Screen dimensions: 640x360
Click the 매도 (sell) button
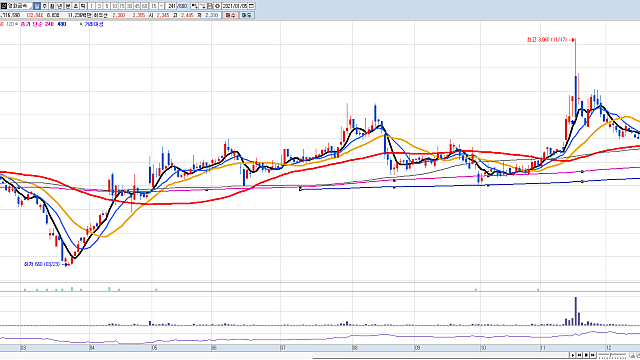pos(246,15)
